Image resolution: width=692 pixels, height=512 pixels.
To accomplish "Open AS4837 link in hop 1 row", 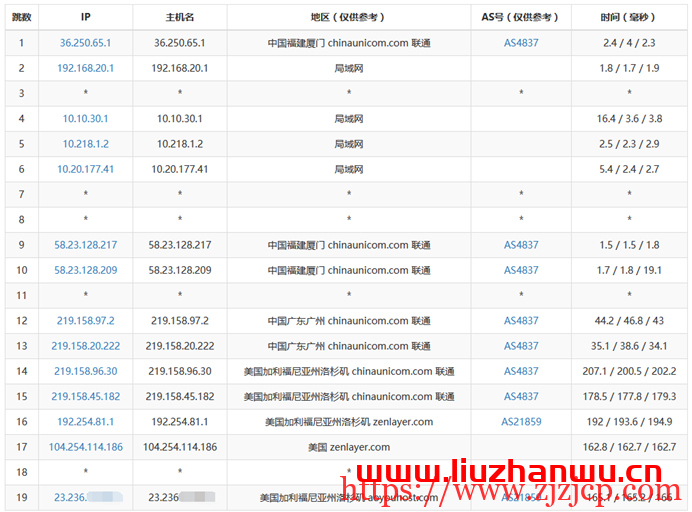I will (x=521, y=43).
